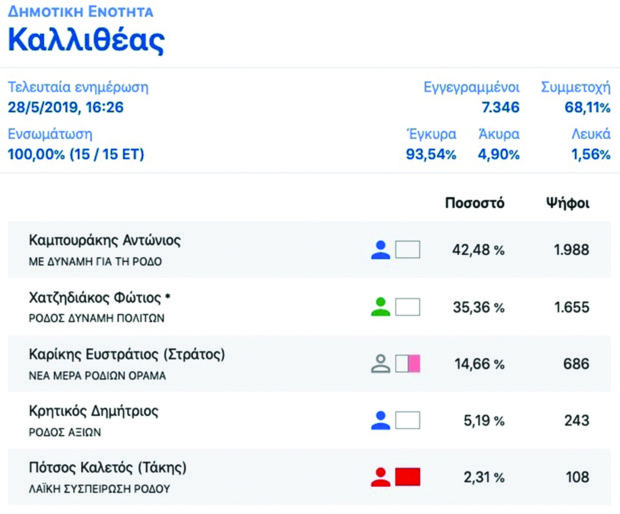
Task: Click blue person icon beside Κρητικός Δημήτριος
Action: tap(380, 420)
